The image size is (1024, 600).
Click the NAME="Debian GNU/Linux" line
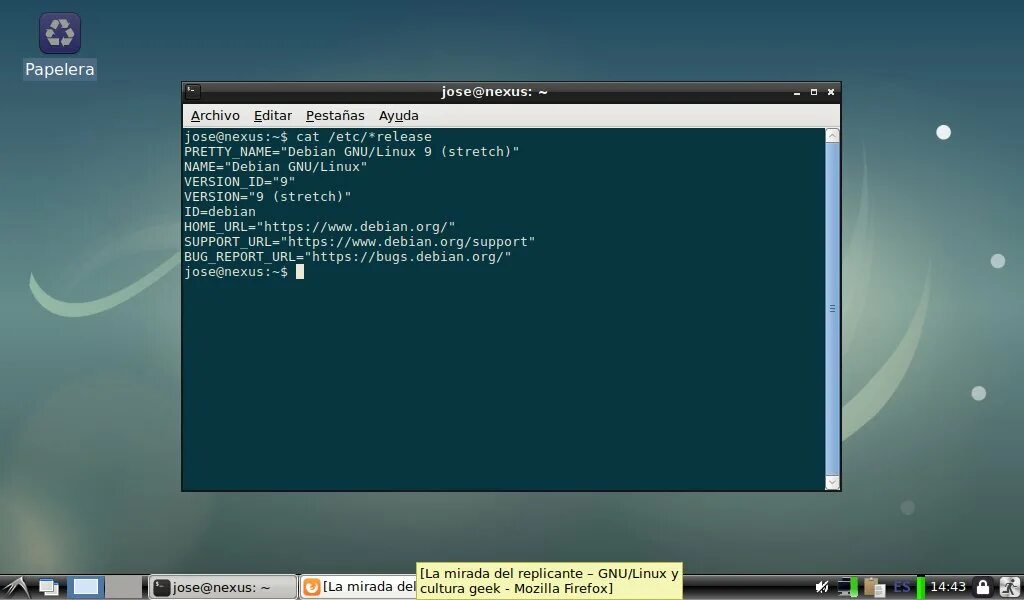pos(276,166)
